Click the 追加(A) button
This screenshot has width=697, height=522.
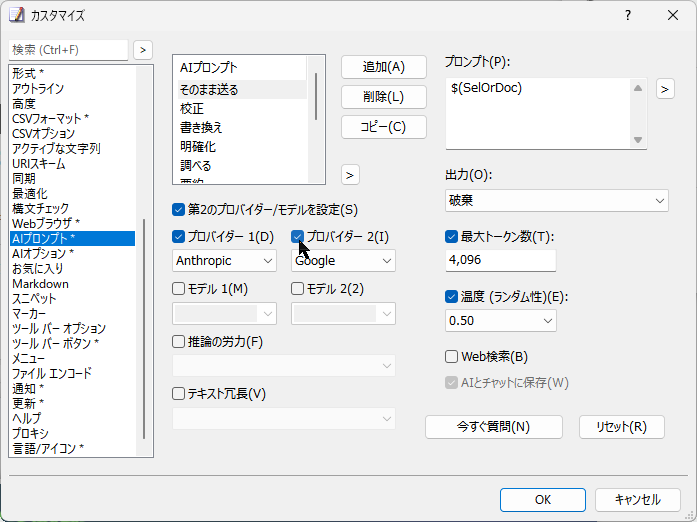(384, 67)
